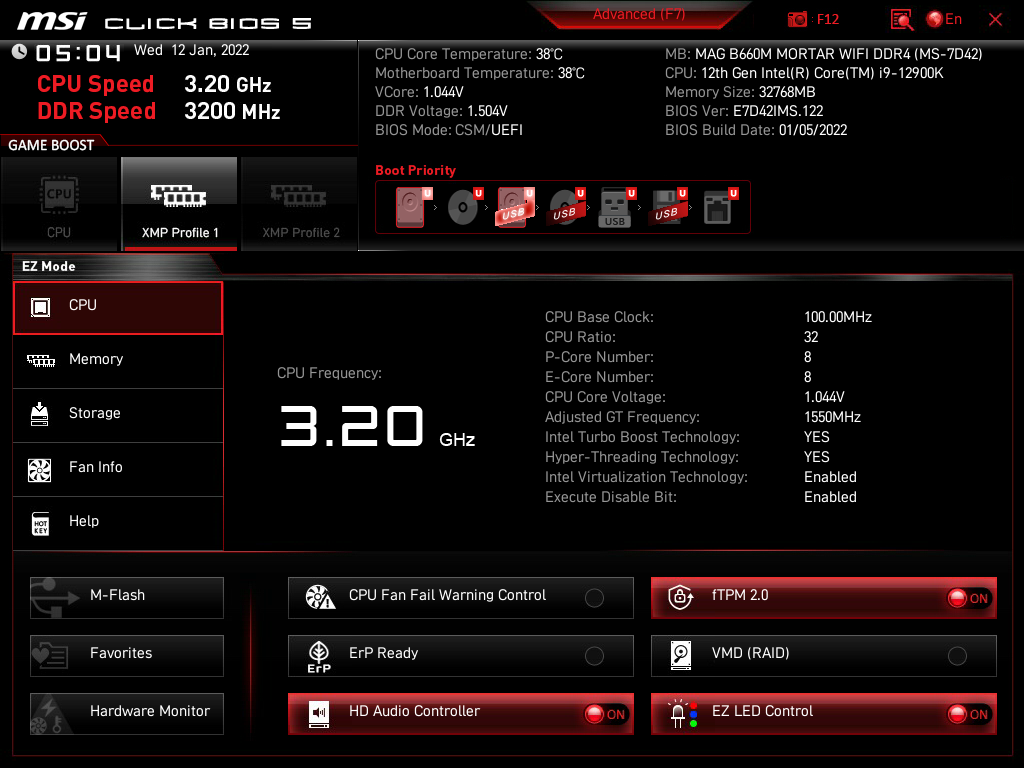Click the CPU Ratio value 32
Screen dimensions: 1024x768
click(811, 337)
